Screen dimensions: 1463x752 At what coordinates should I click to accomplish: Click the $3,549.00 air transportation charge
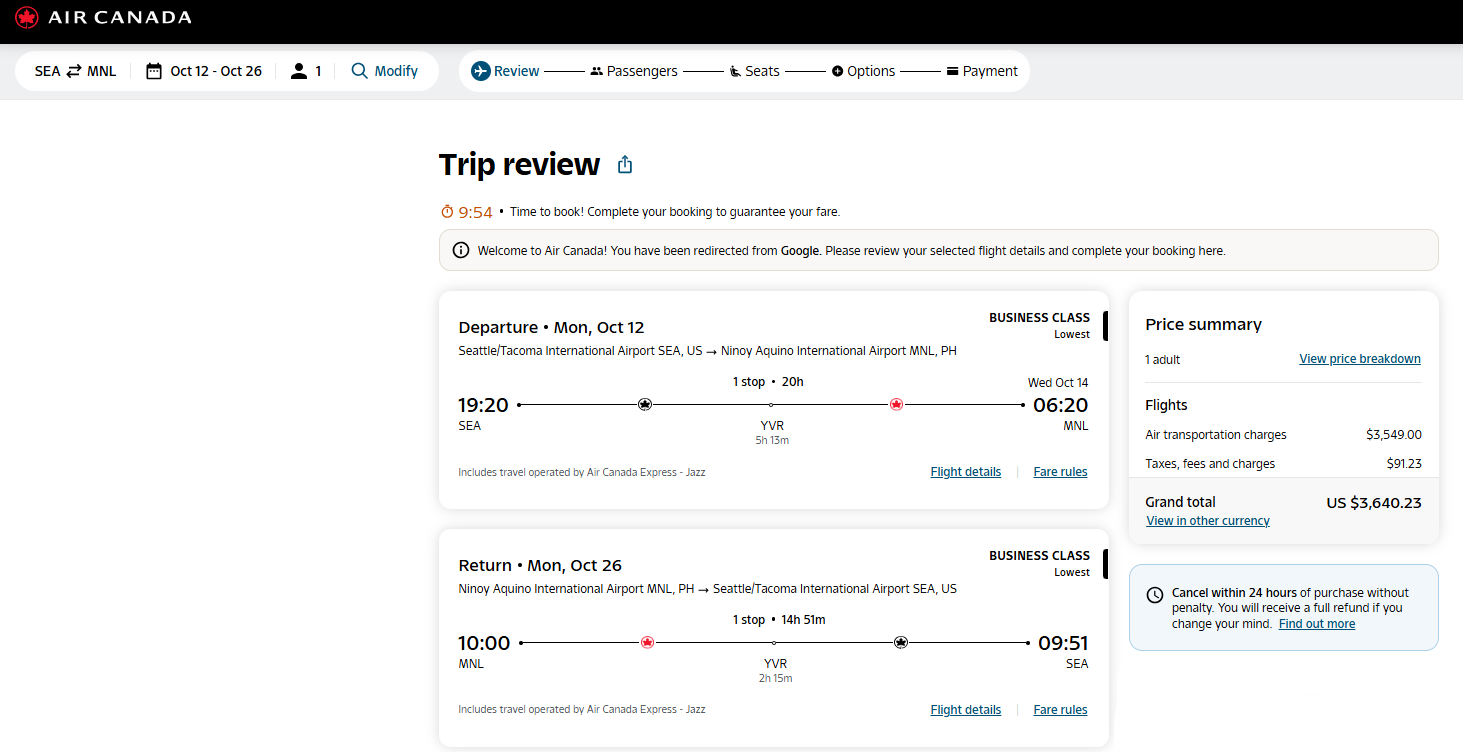(1394, 435)
